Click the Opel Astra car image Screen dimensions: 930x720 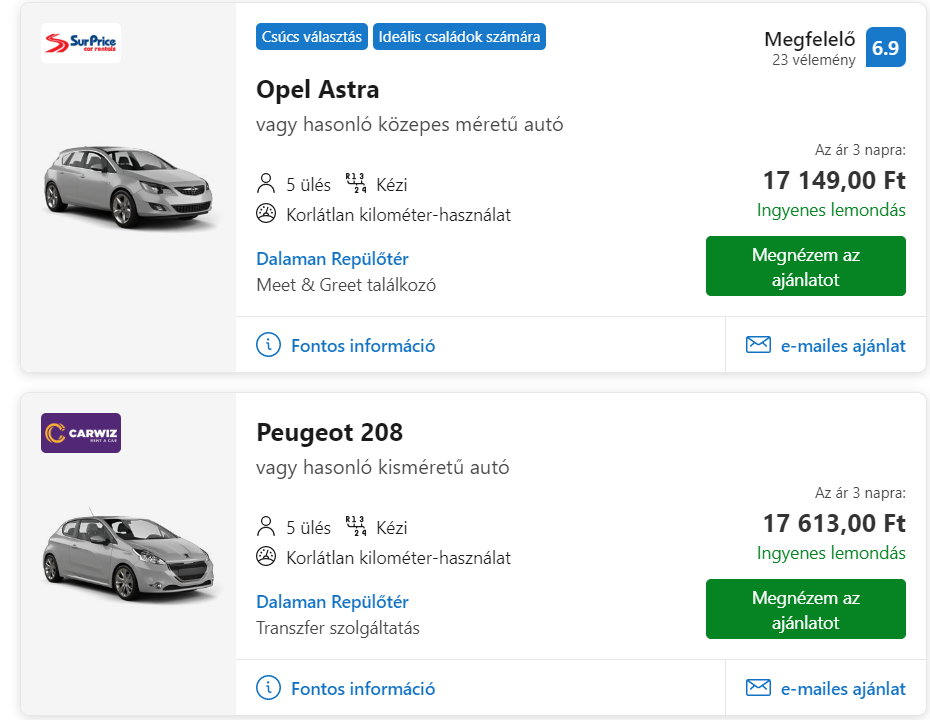pos(128,187)
